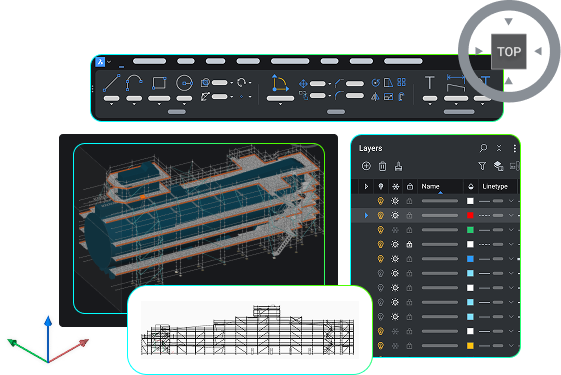The width and height of the screenshot is (561, 375).
Task: Create a new layer with plus icon
Action: [x=366, y=166]
